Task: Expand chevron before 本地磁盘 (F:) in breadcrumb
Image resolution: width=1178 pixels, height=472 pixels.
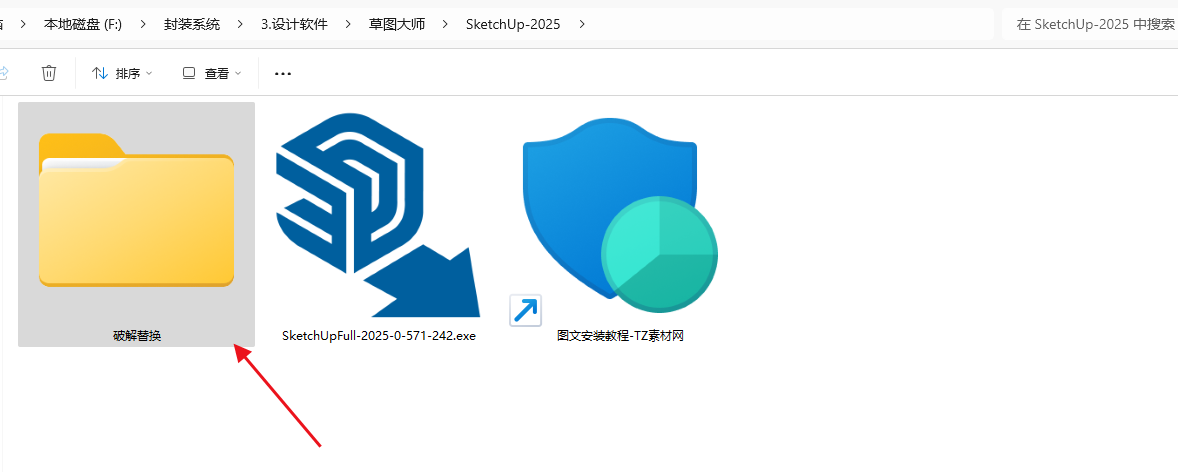Action: click(23, 24)
